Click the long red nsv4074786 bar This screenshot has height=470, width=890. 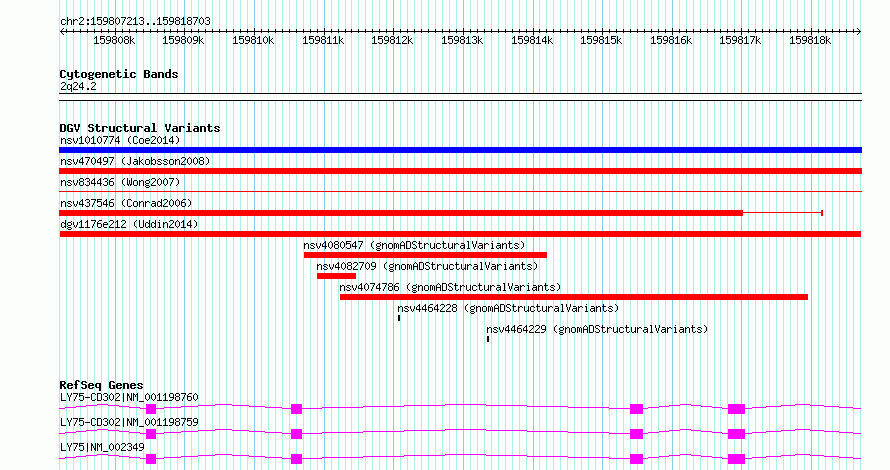(x=574, y=297)
